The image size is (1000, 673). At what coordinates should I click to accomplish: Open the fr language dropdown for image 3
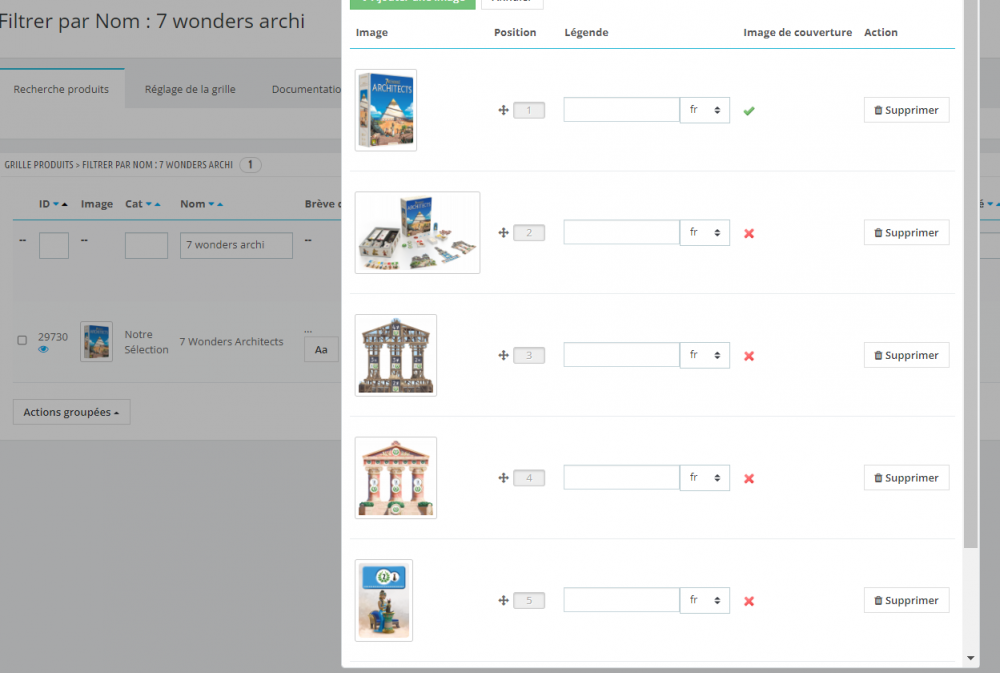tap(705, 355)
